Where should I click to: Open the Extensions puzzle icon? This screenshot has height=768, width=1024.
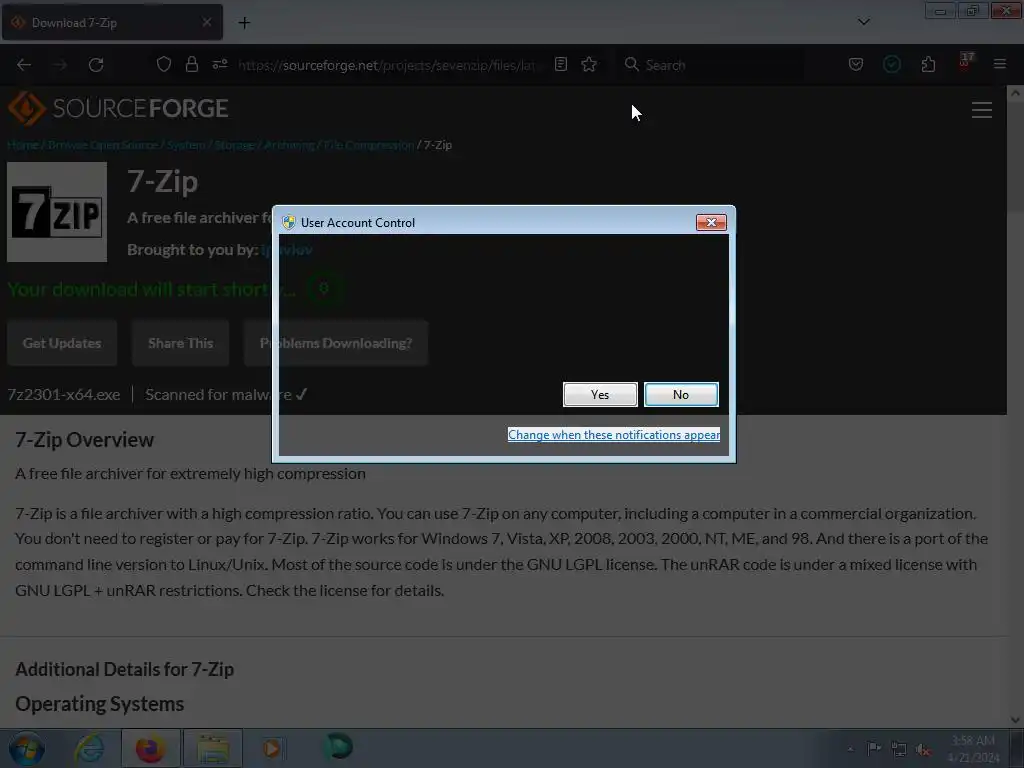click(928, 64)
